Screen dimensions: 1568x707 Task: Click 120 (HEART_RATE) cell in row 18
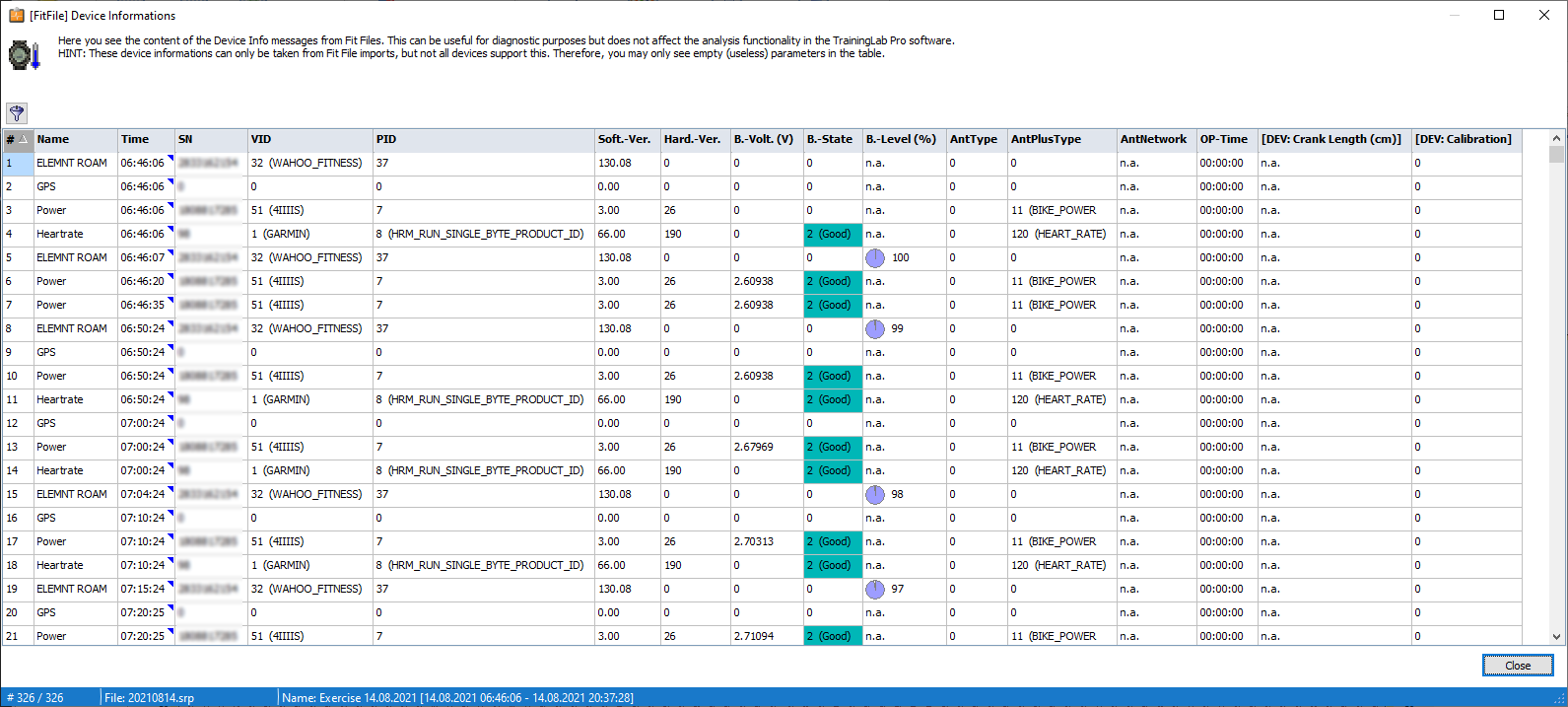coord(1062,565)
